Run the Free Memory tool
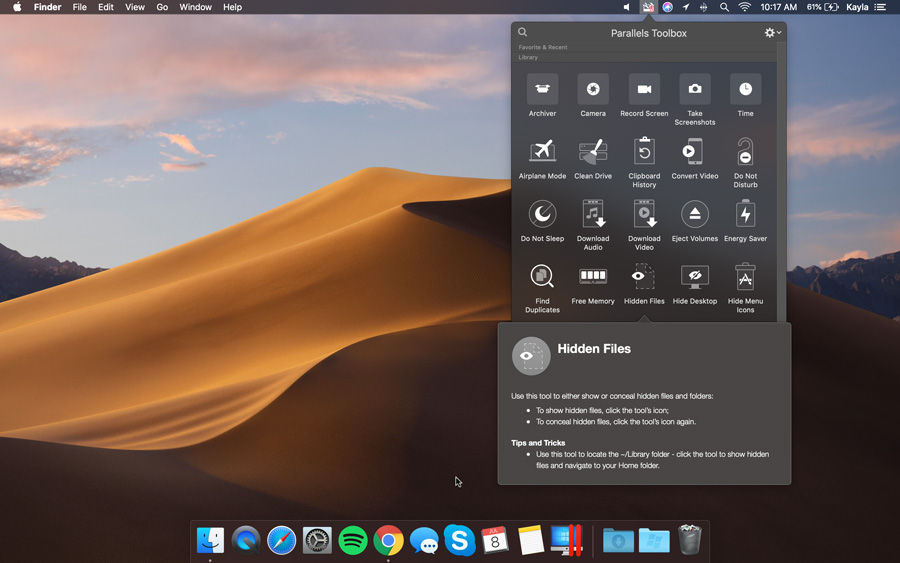This screenshot has width=900, height=563. click(x=593, y=284)
